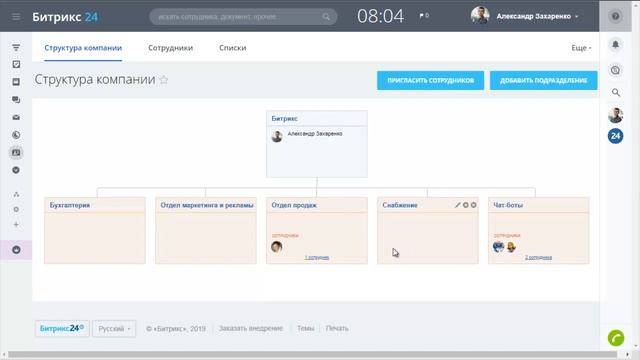Open the Русский language dropdown

point(114,329)
